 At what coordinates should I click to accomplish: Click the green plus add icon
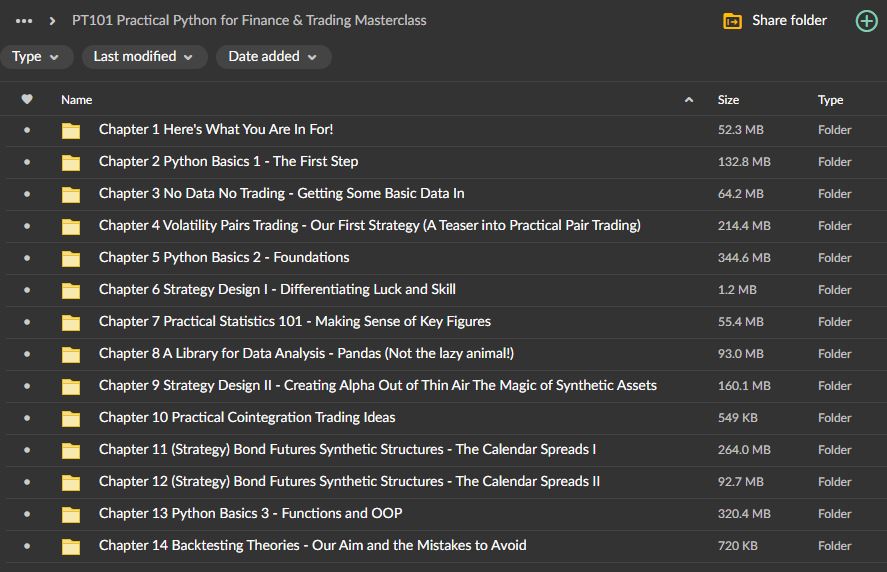pyautogui.click(x=866, y=21)
